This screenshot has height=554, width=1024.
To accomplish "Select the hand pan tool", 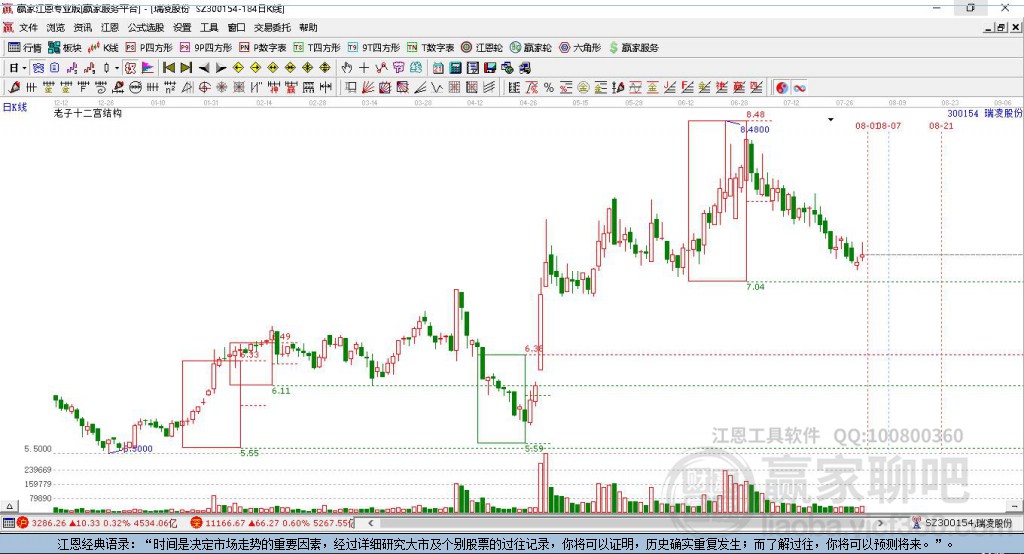I will (x=347, y=67).
